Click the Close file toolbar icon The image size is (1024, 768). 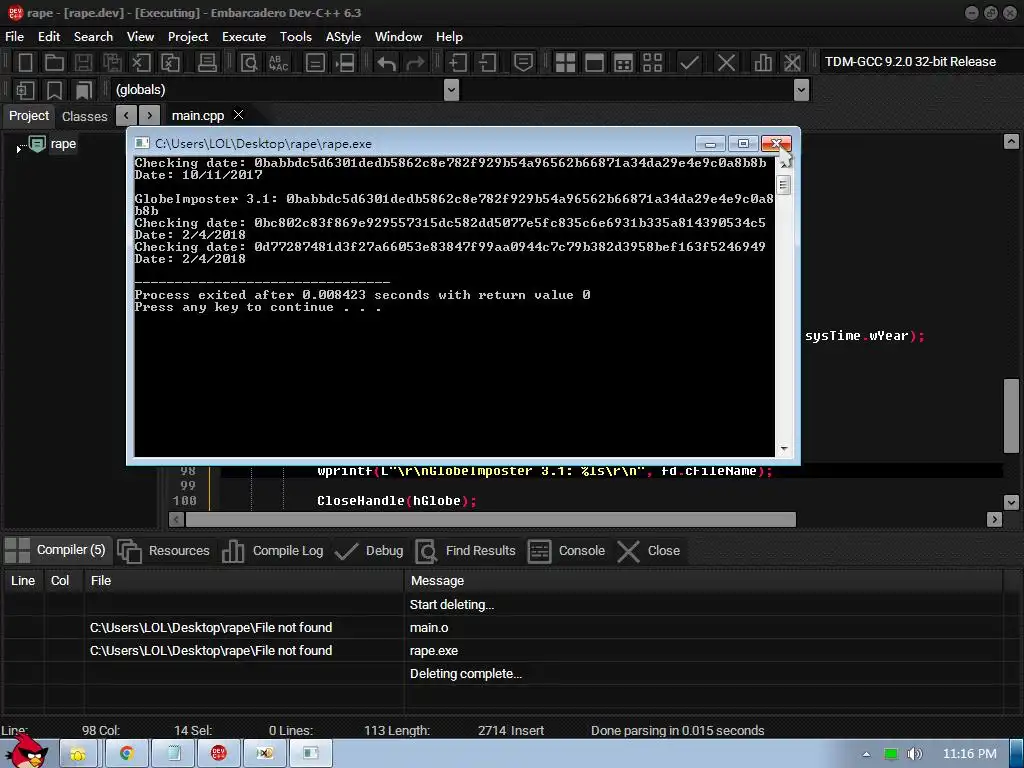click(141, 63)
